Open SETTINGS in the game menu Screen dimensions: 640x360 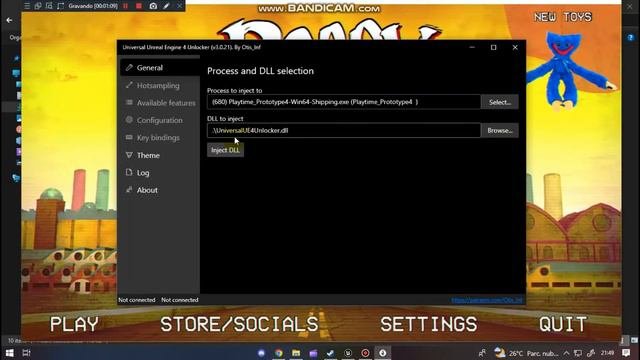pos(429,324)
